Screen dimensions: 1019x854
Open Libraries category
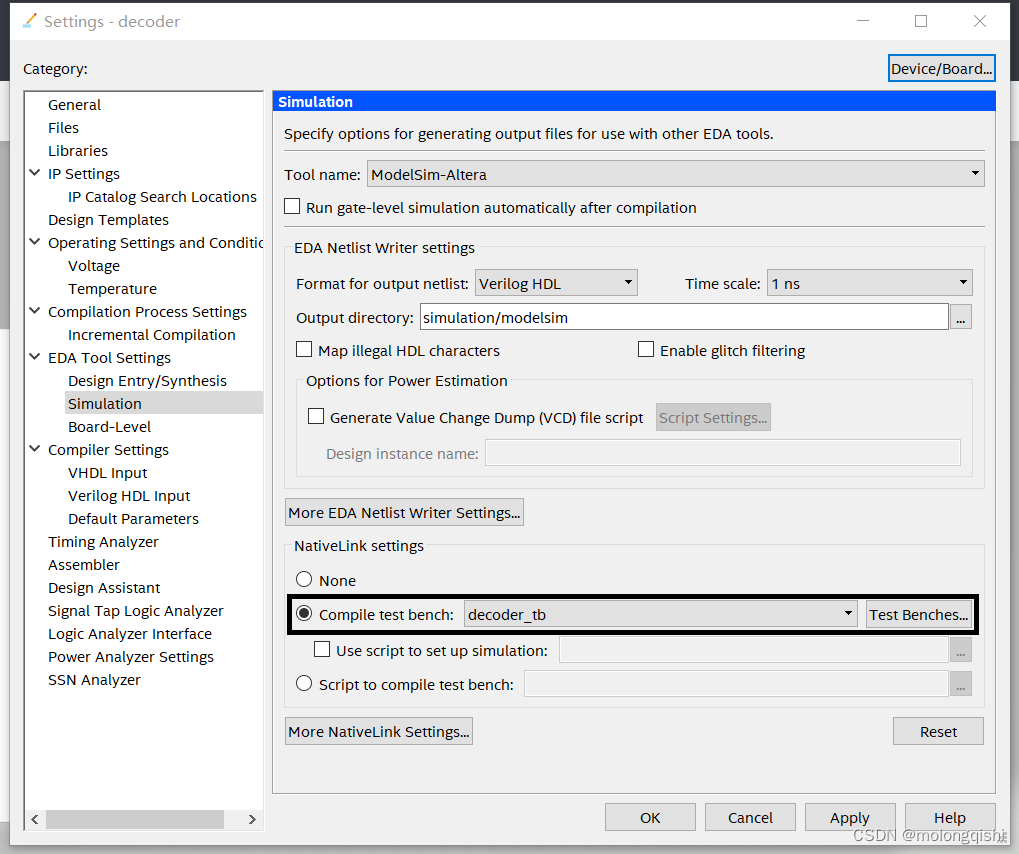[78, 151]
